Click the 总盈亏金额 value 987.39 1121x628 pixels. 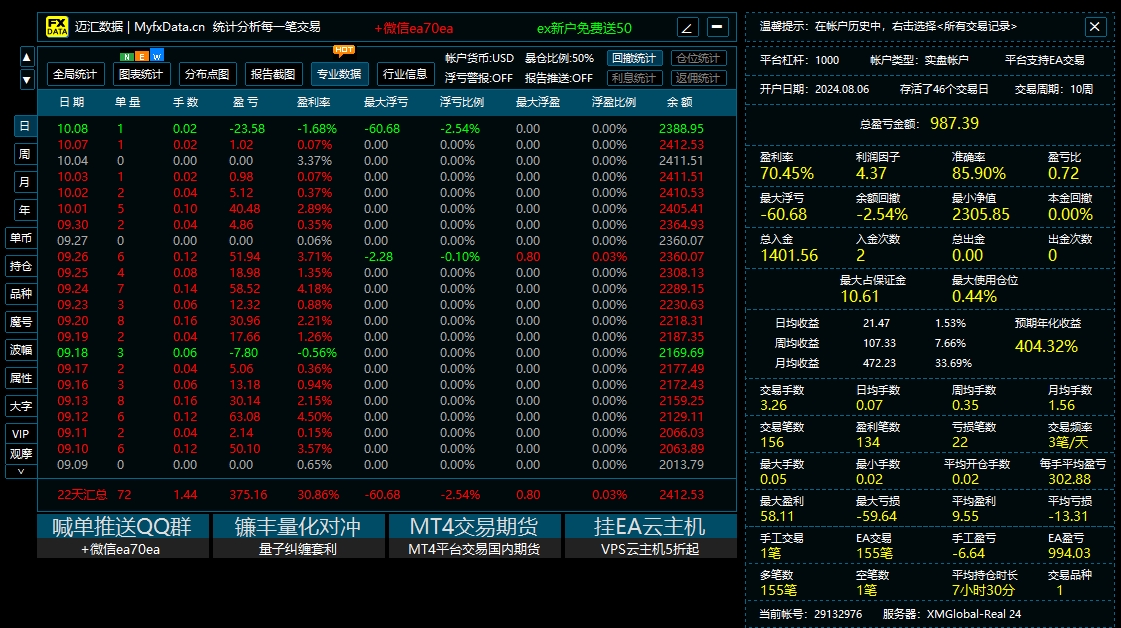click(954, 124)
